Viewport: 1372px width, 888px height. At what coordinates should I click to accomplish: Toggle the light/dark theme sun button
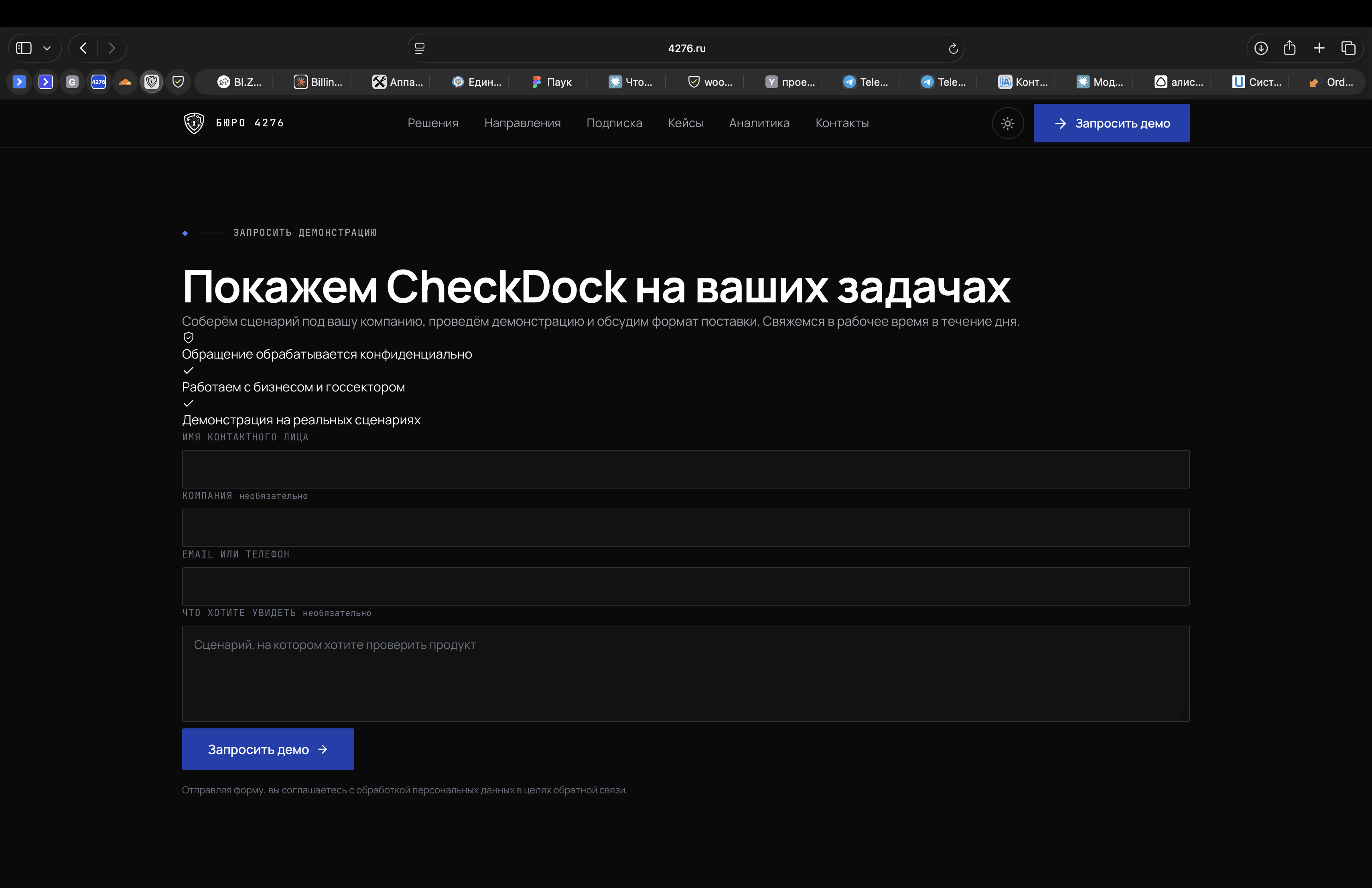pyautogui.click(x=1008, y=123)
